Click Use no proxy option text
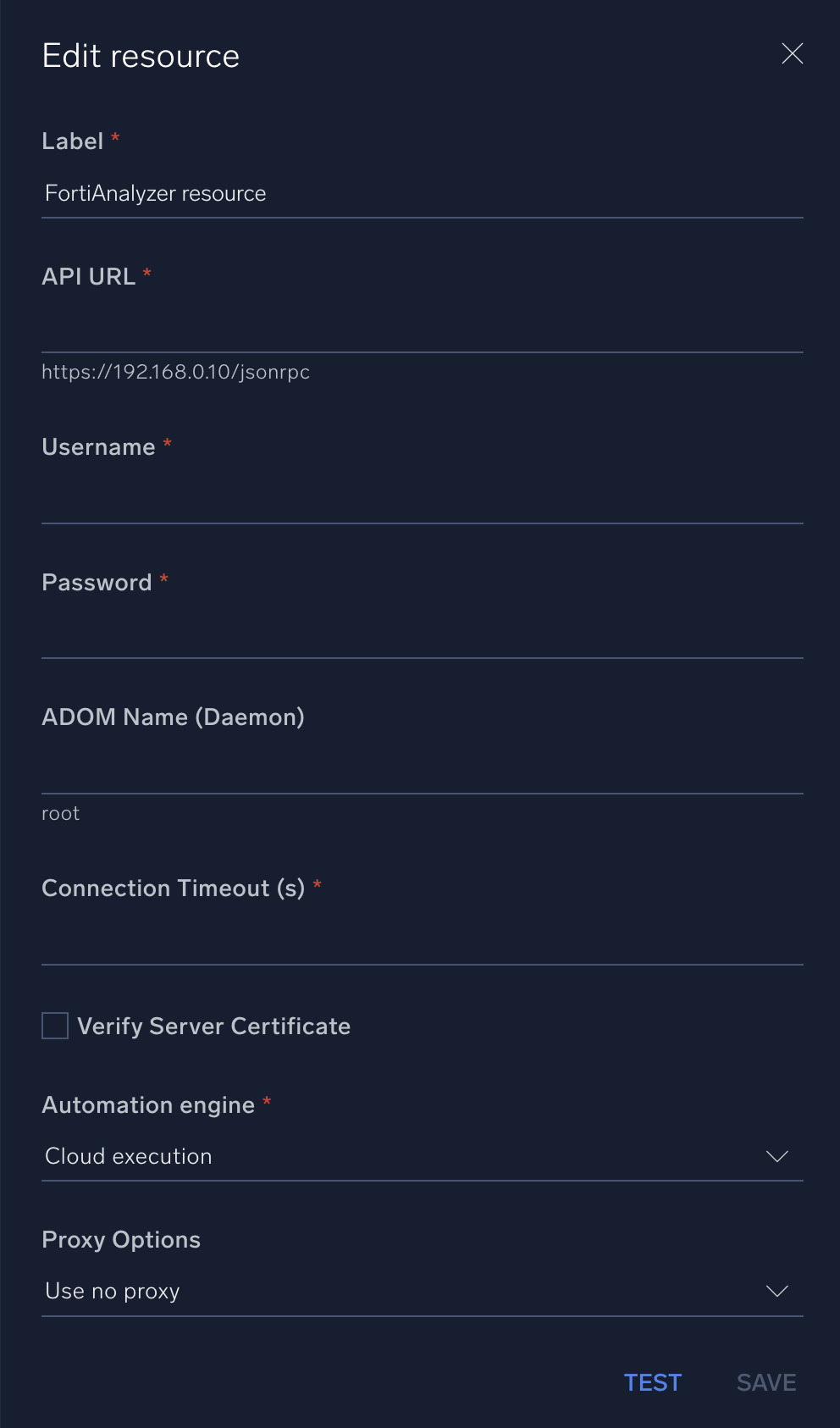840x1428 pixels. coord(112,1291)
